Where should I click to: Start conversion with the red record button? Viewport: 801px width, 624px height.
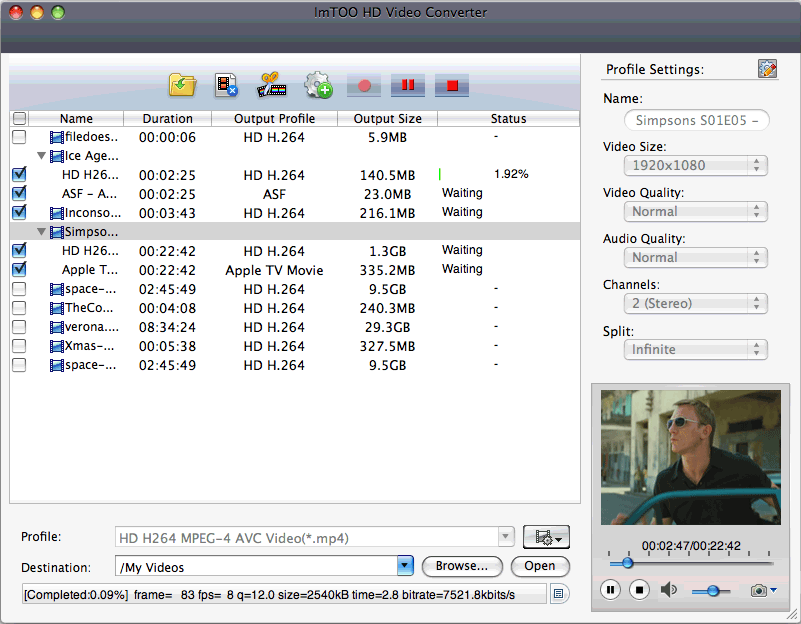364,85
